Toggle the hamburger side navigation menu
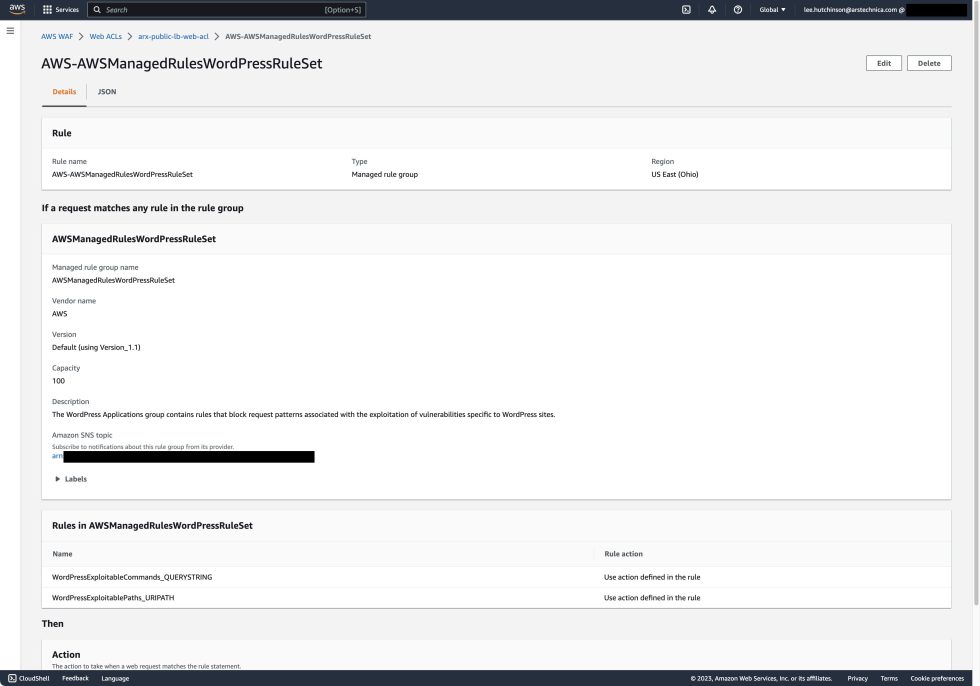 pos(10,31)
